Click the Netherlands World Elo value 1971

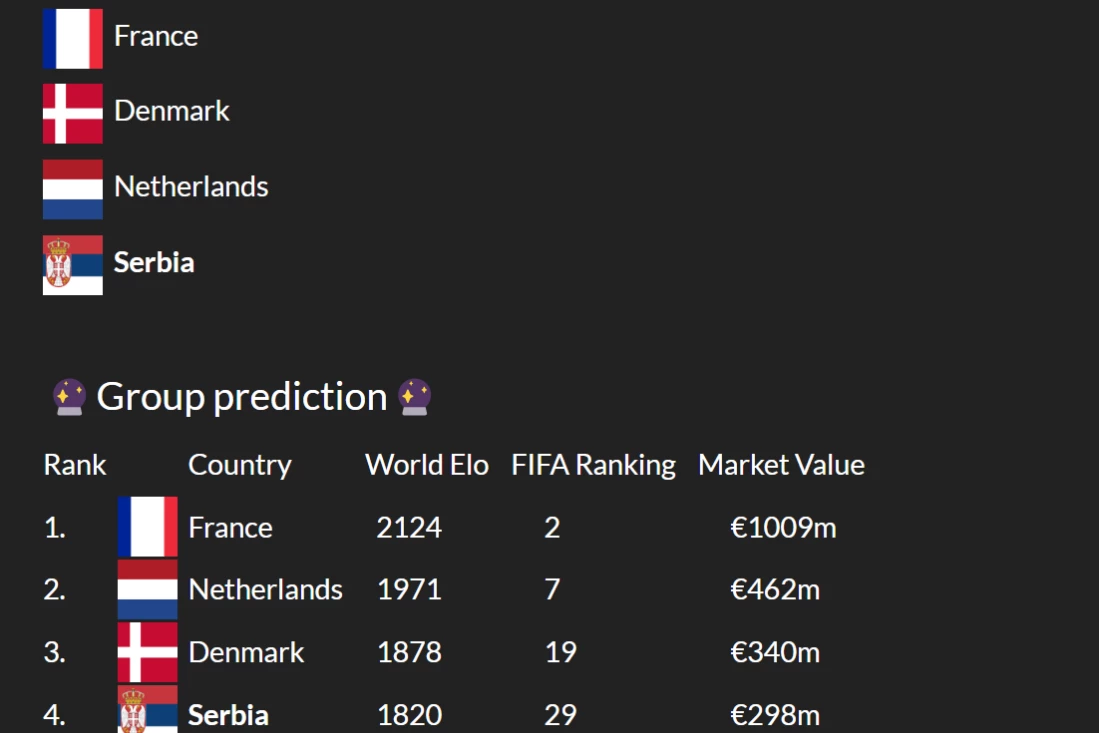click(x=409, y=590)
